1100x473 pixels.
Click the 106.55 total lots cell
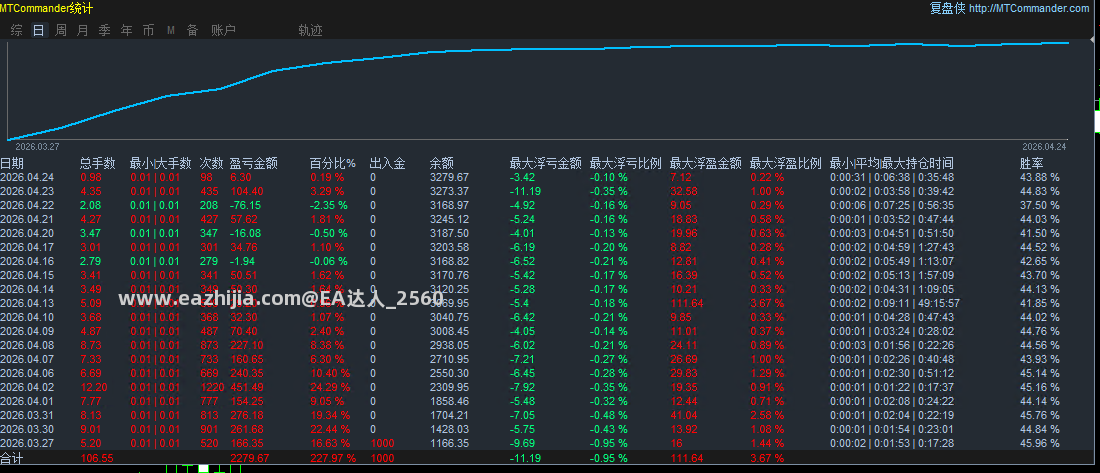(x=97, y=458)
